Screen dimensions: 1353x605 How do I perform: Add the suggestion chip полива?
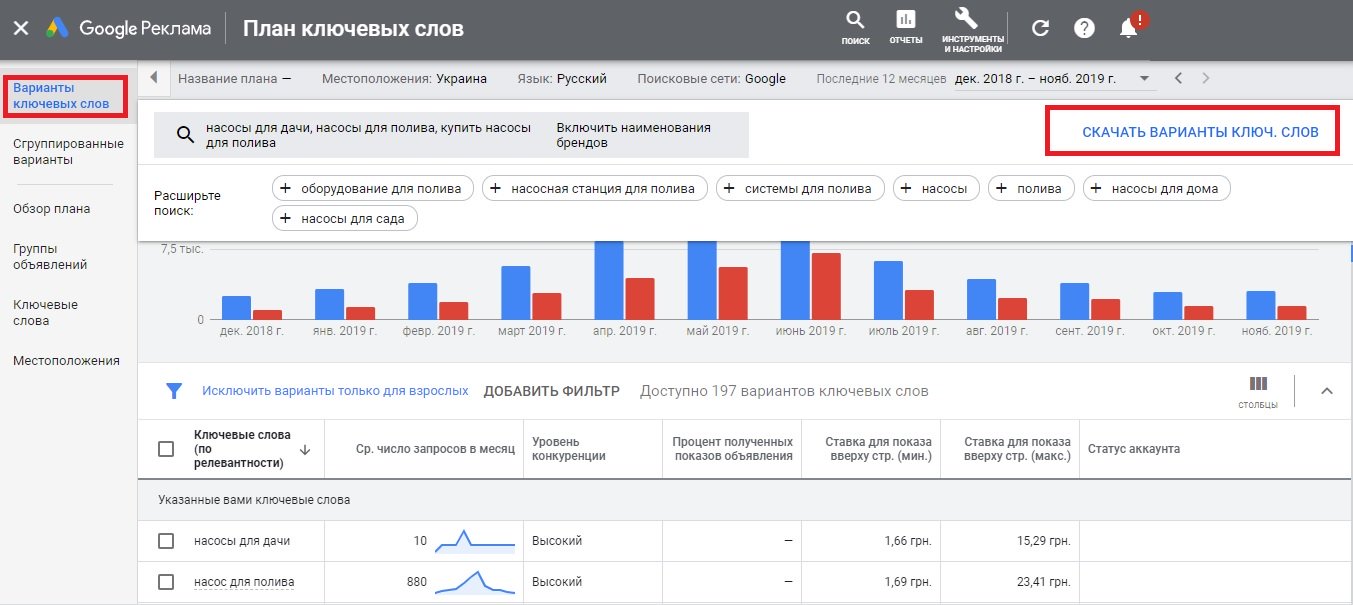pyautogui.click(x=1032, y=188)
